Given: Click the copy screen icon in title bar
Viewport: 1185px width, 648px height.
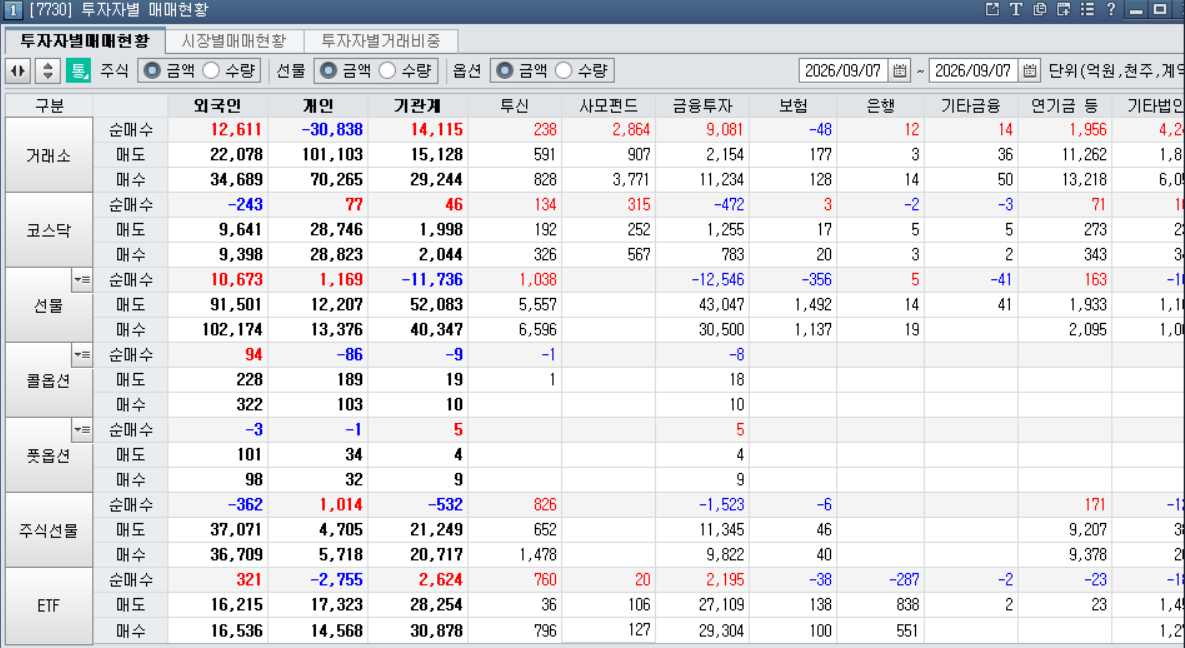Looking at the screenshot, I should point(1040,10).
